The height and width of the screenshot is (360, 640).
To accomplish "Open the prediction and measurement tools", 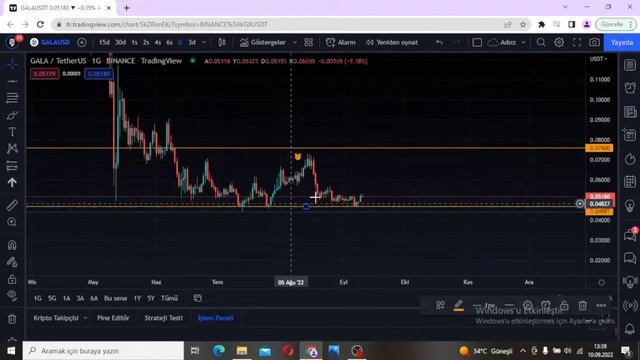I will [12, 166].
